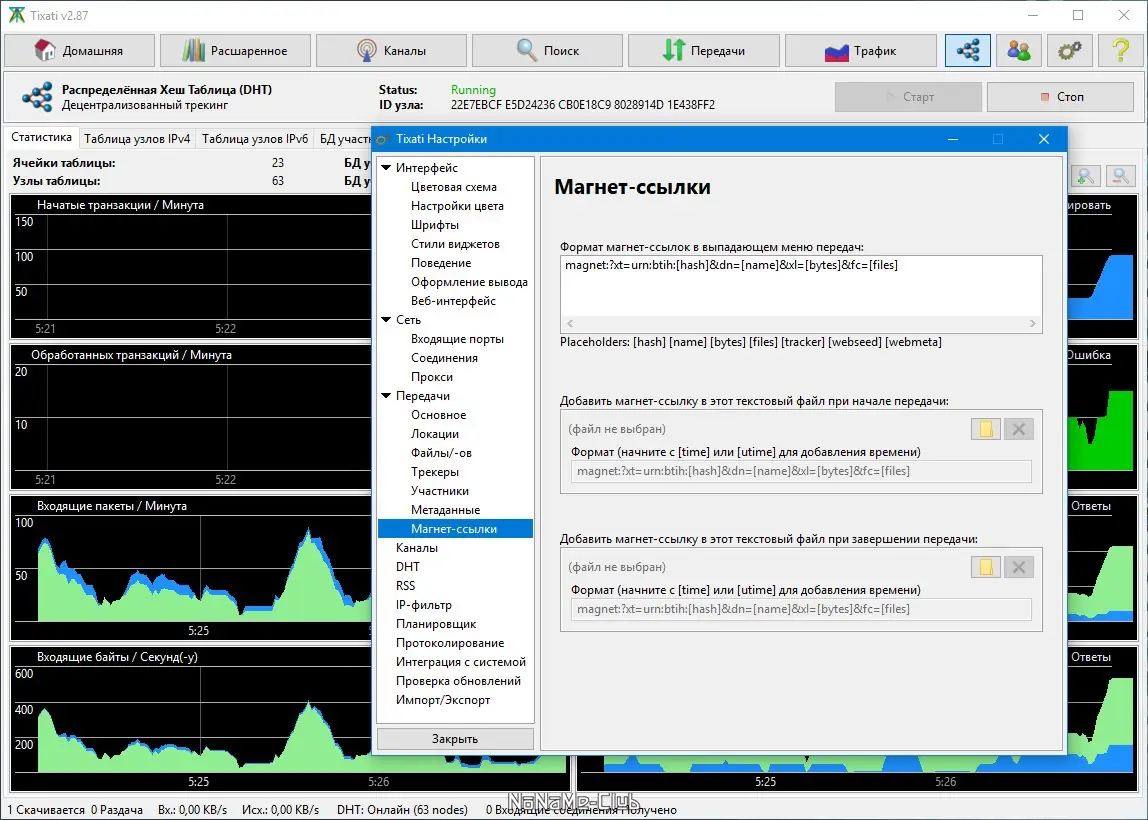The height and width of the screenshot is (820, 1148).
Task: Select Прокси in settings tree
Action: (x=431, y=377)
